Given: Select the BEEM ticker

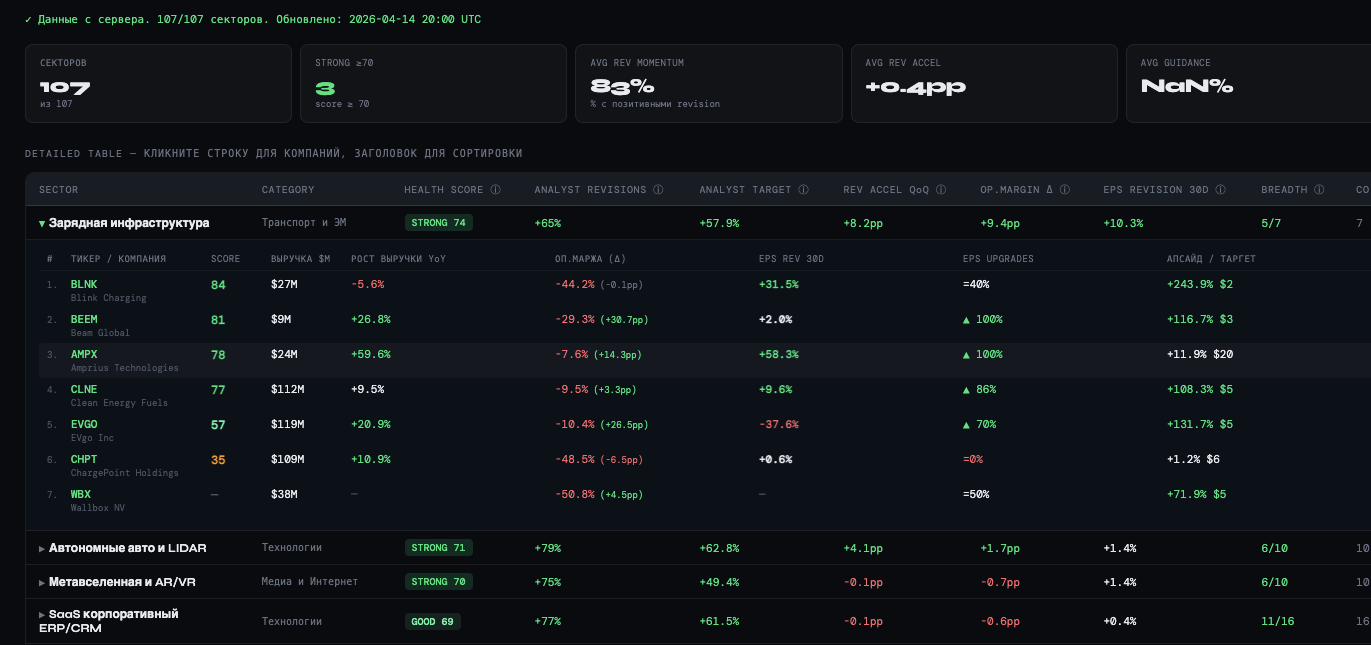Looking at the screenshot, I should pyautogui.click(x=84, y=319).
